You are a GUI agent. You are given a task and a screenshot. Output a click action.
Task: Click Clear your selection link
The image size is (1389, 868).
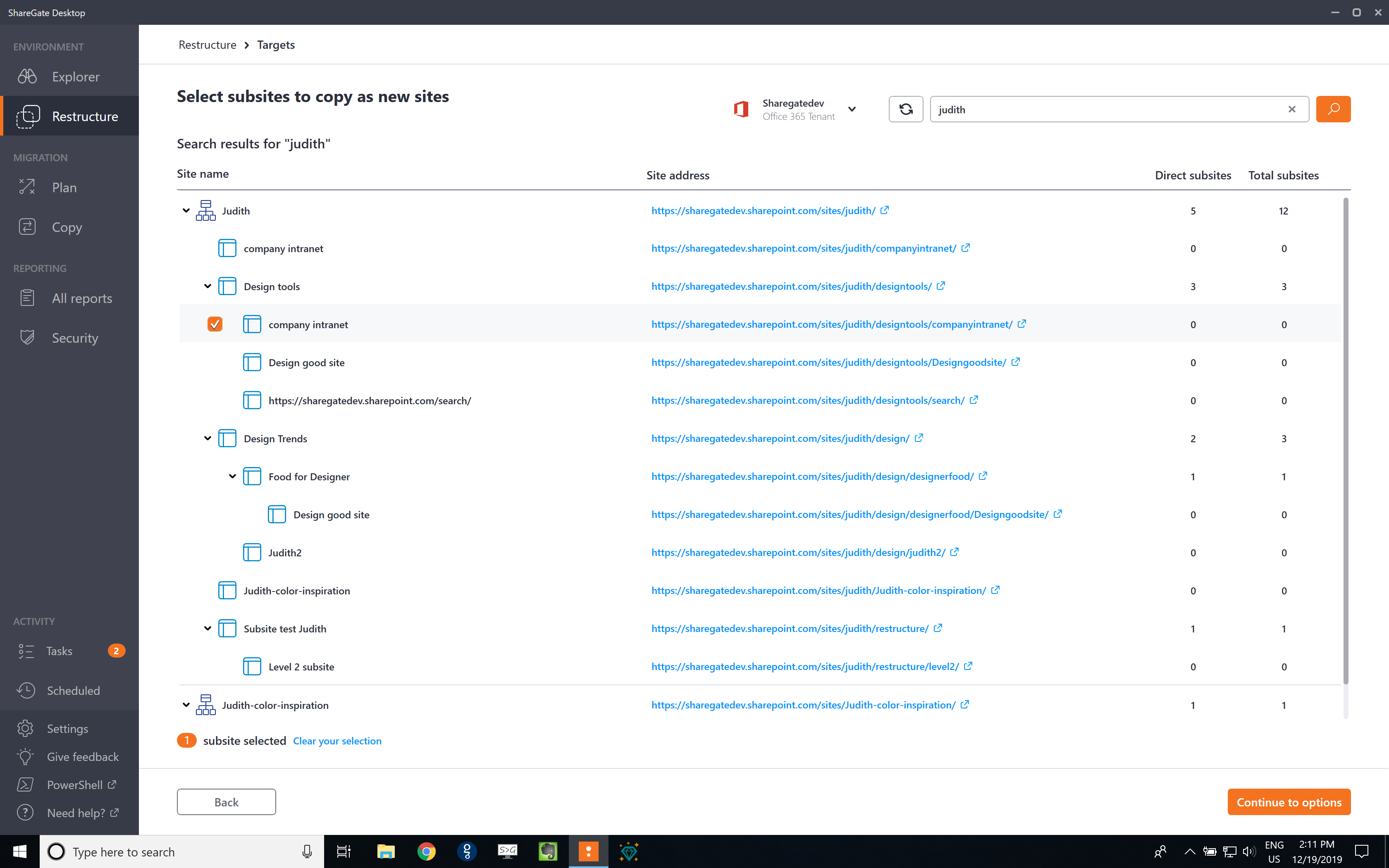point(337,740)
